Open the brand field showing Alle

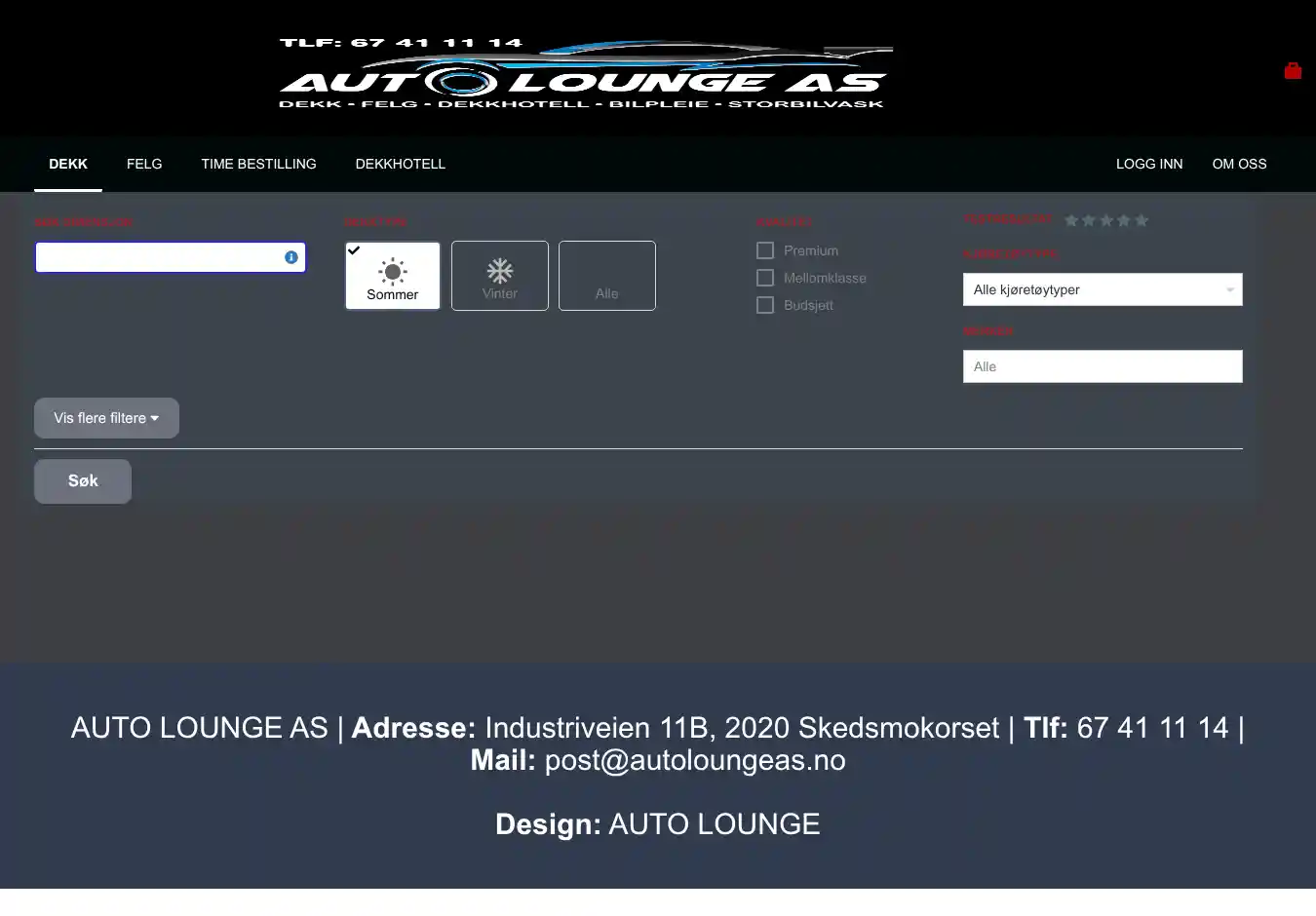(x=1103, y=366)
